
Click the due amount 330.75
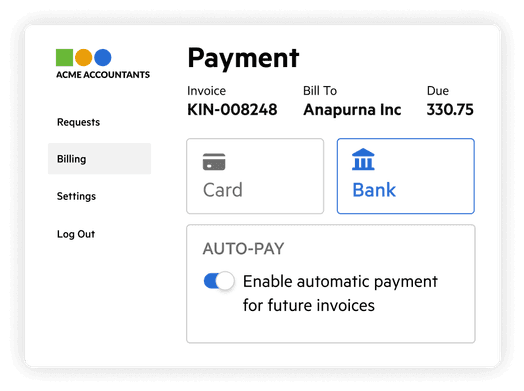click(x=450, y=110)
